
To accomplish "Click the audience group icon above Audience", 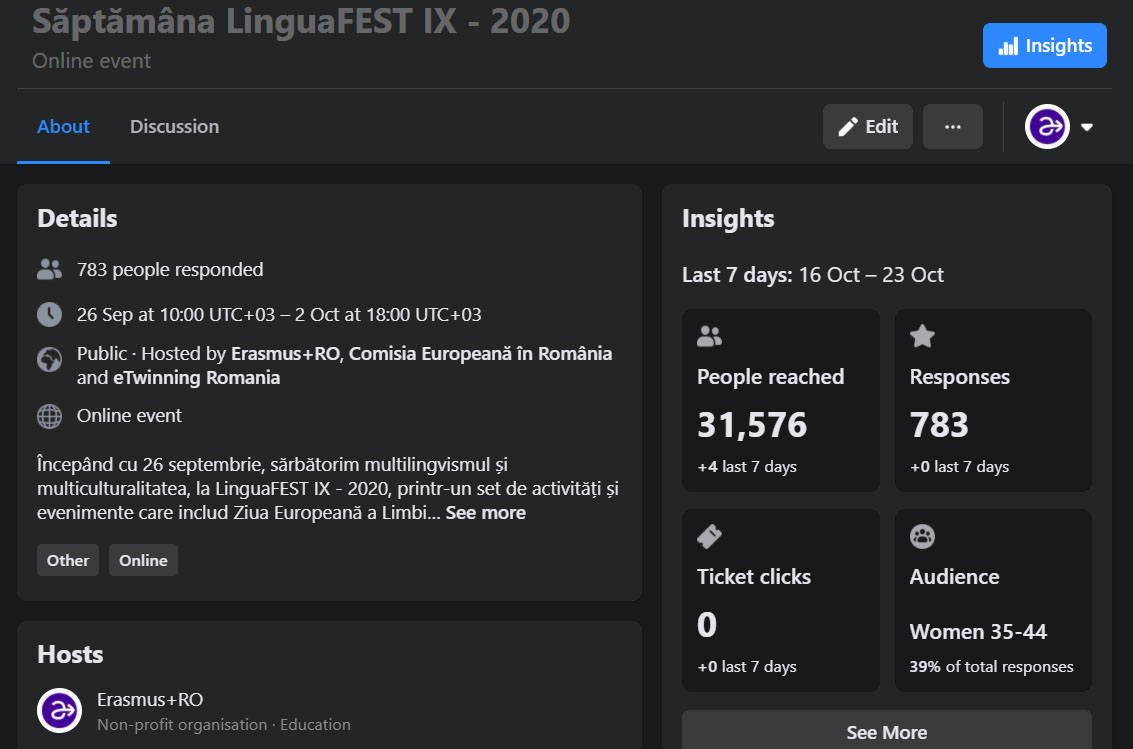I will (922, 537).
